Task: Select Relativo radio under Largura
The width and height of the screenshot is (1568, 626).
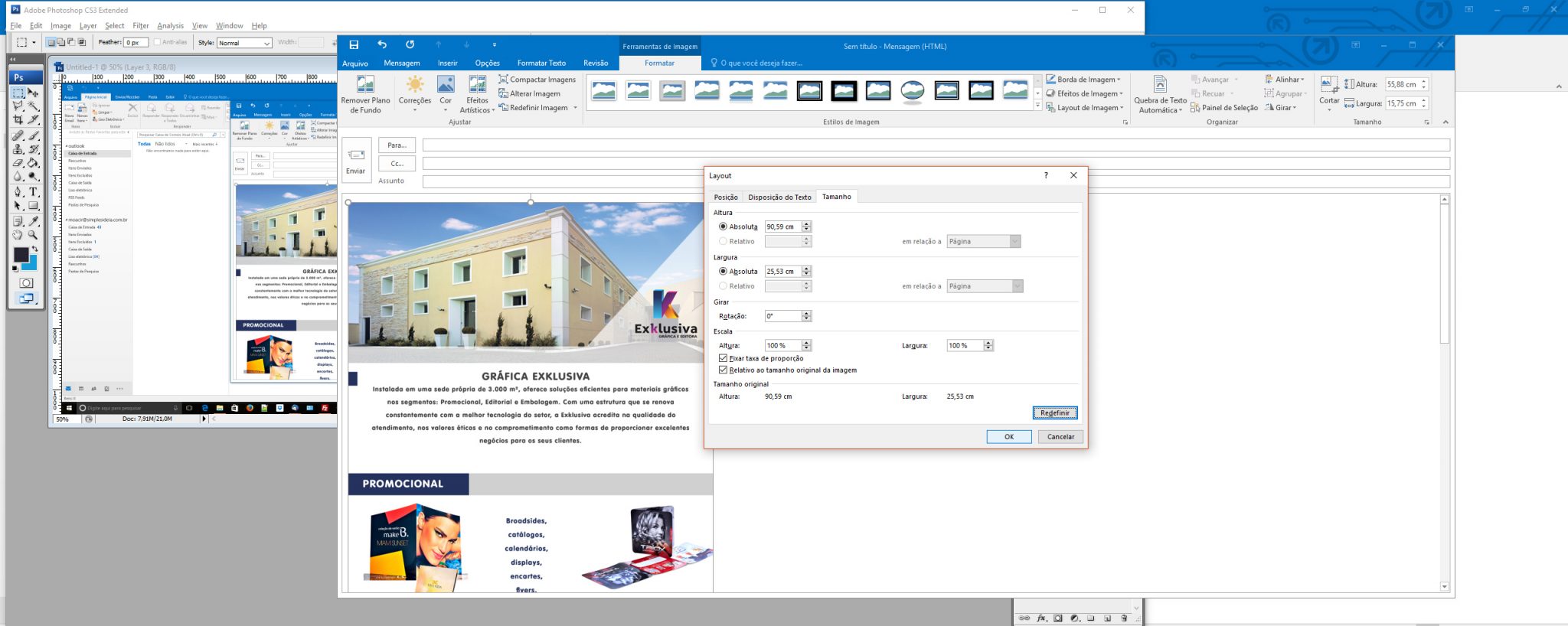Action: [x=723, y=285]
